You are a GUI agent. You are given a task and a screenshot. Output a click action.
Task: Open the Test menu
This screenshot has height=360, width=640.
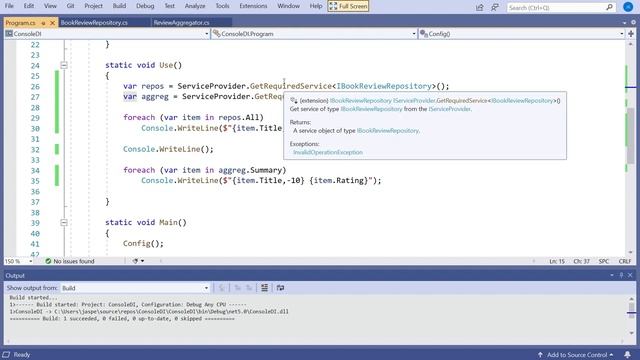click(x=169, y=6)
